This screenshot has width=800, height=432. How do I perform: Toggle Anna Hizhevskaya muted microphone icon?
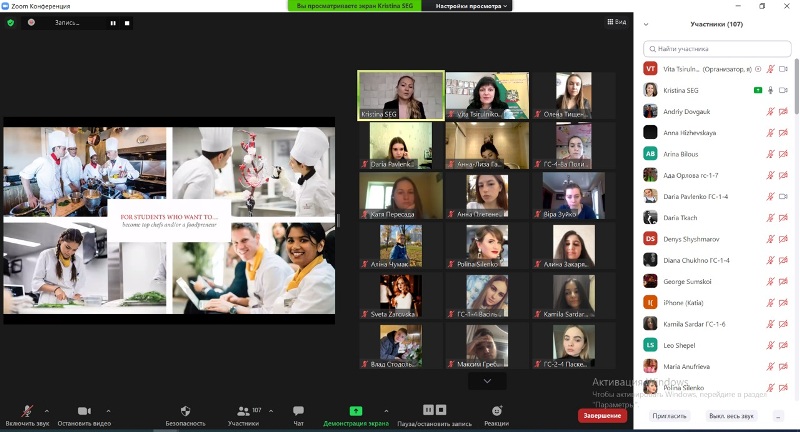point(770,133)
